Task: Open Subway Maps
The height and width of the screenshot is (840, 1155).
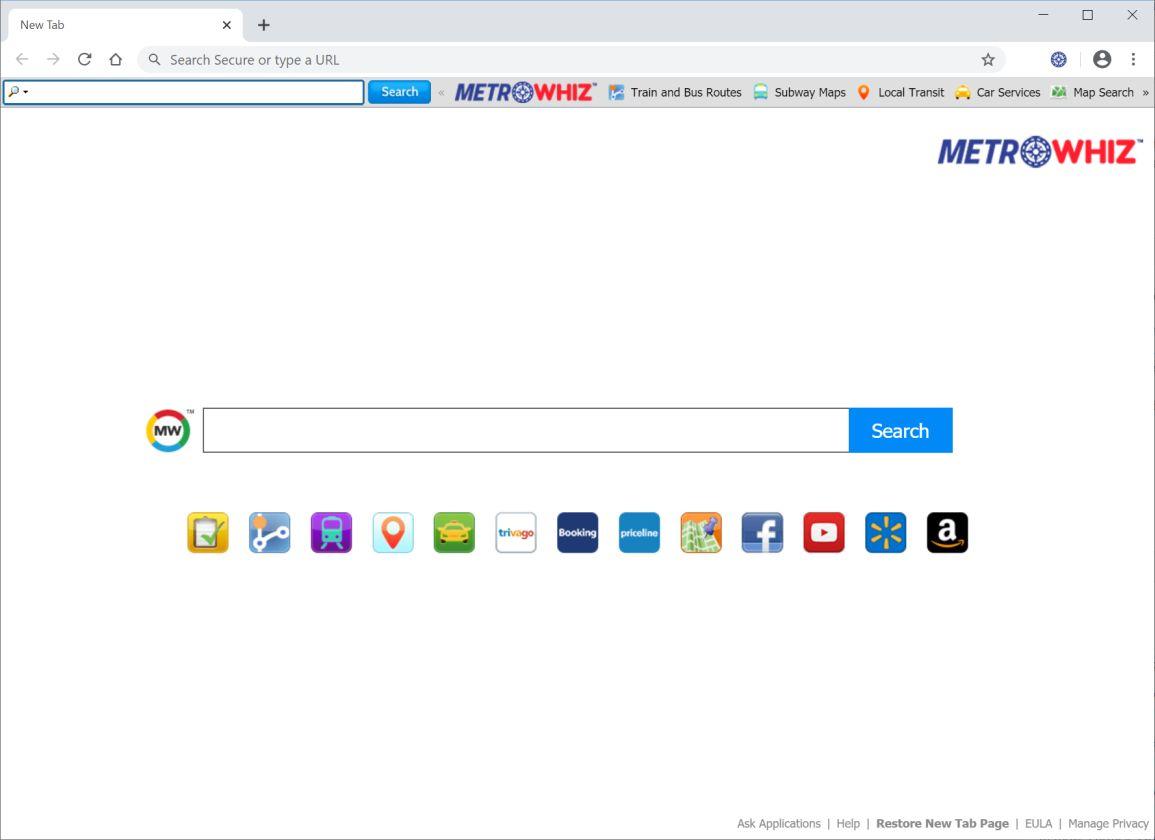Action: 799,92
